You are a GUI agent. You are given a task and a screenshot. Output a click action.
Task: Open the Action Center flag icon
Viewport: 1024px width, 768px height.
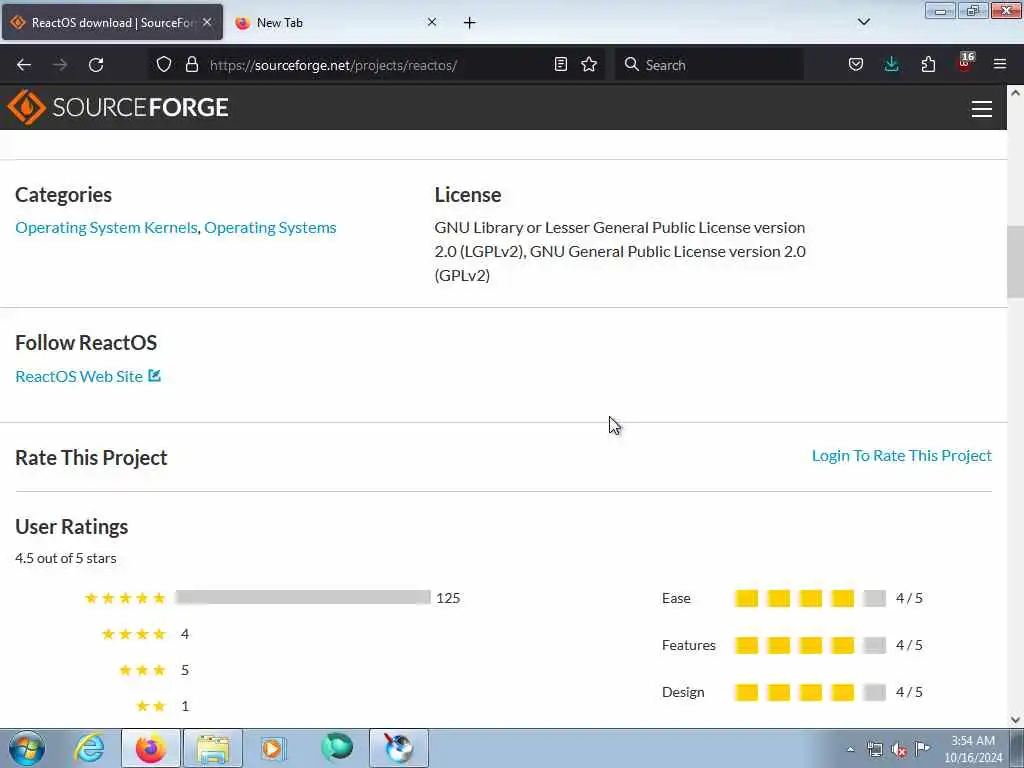click(x=922, y=748)
